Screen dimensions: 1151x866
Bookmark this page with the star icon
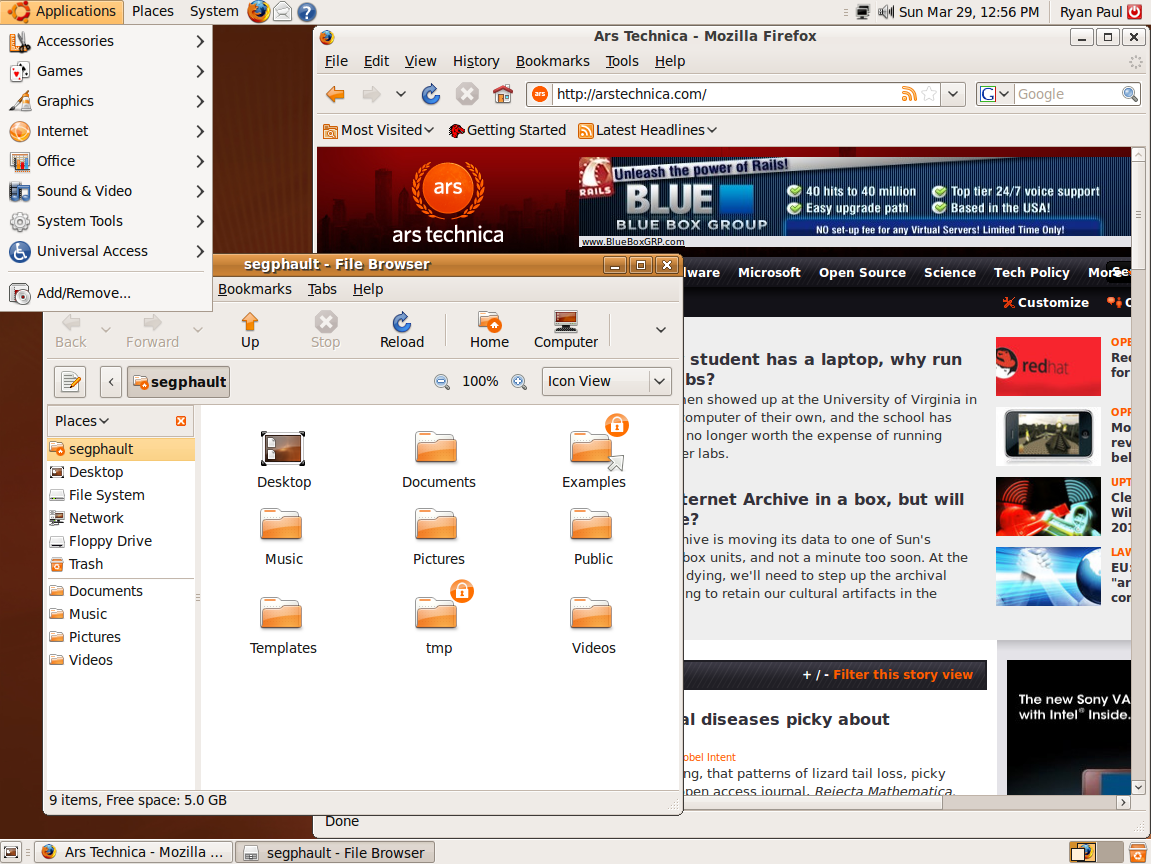(929, 94)
